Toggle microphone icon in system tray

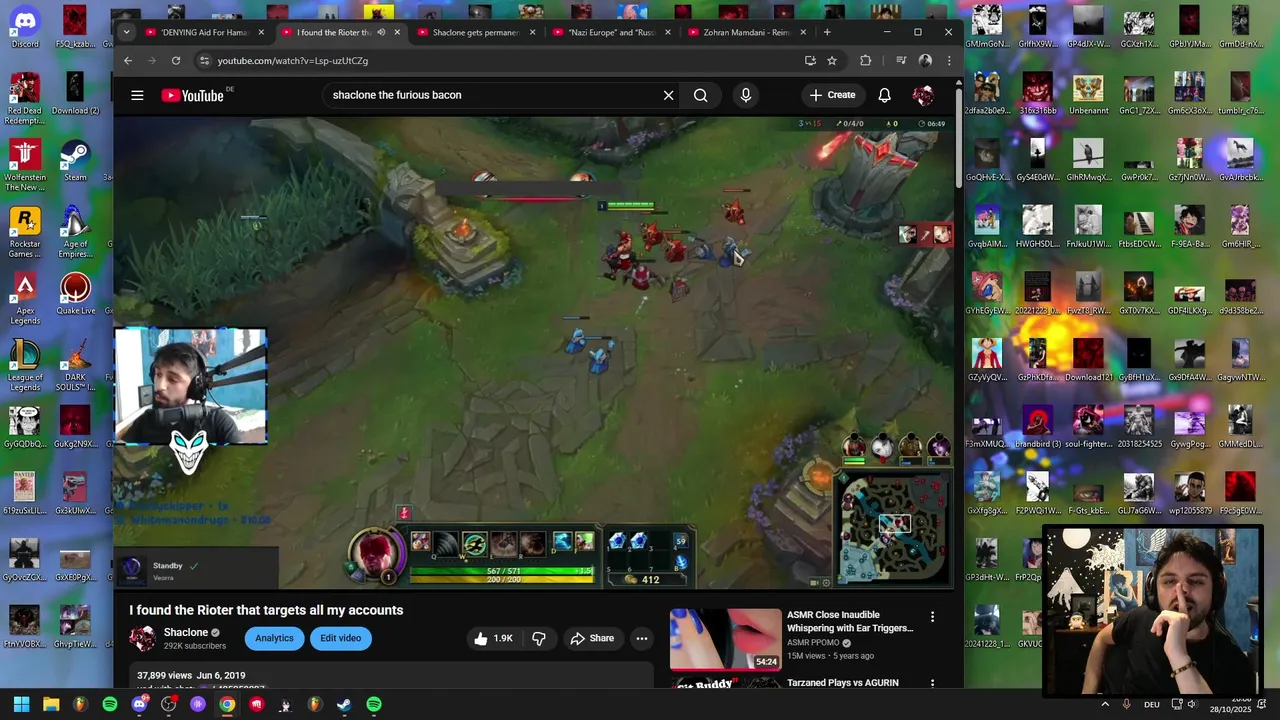(1127, 704)
